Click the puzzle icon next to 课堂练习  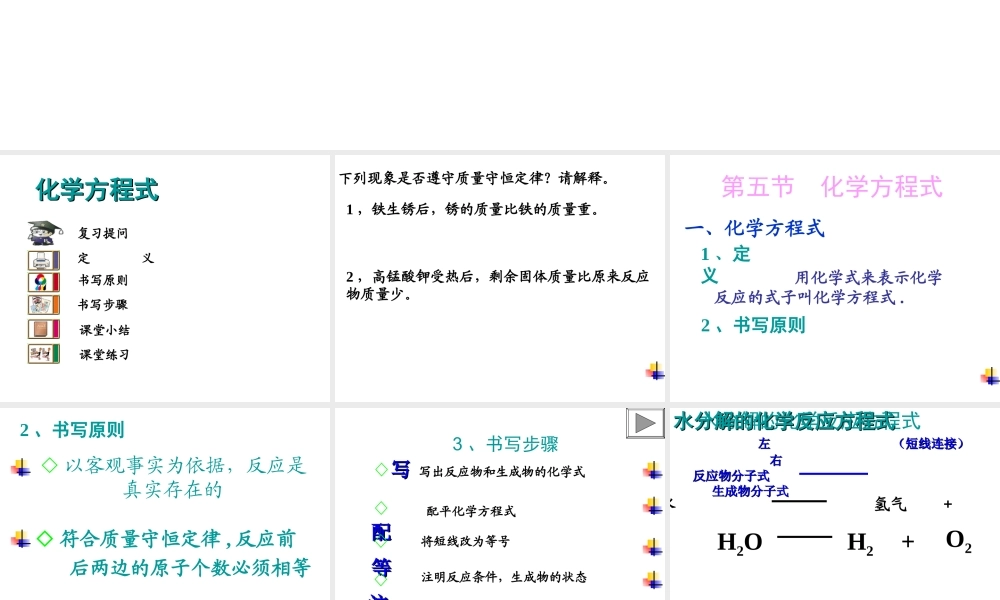pyautogui.click(x=43, y=355)
